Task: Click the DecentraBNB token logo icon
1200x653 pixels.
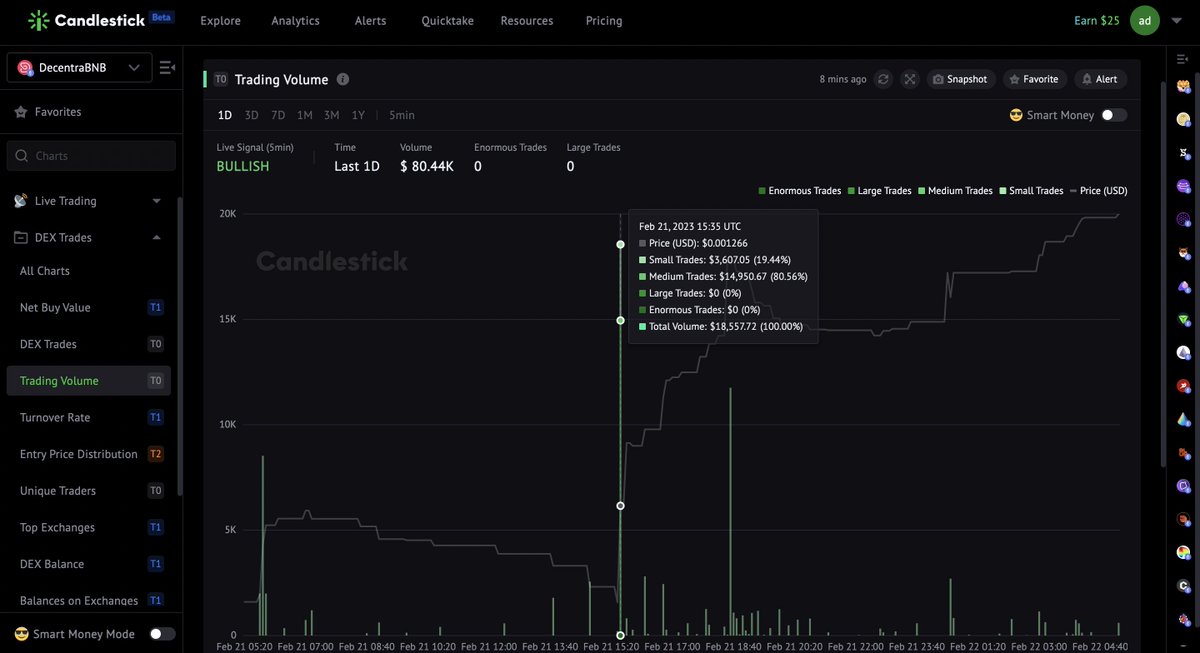Action: (25, 68)
